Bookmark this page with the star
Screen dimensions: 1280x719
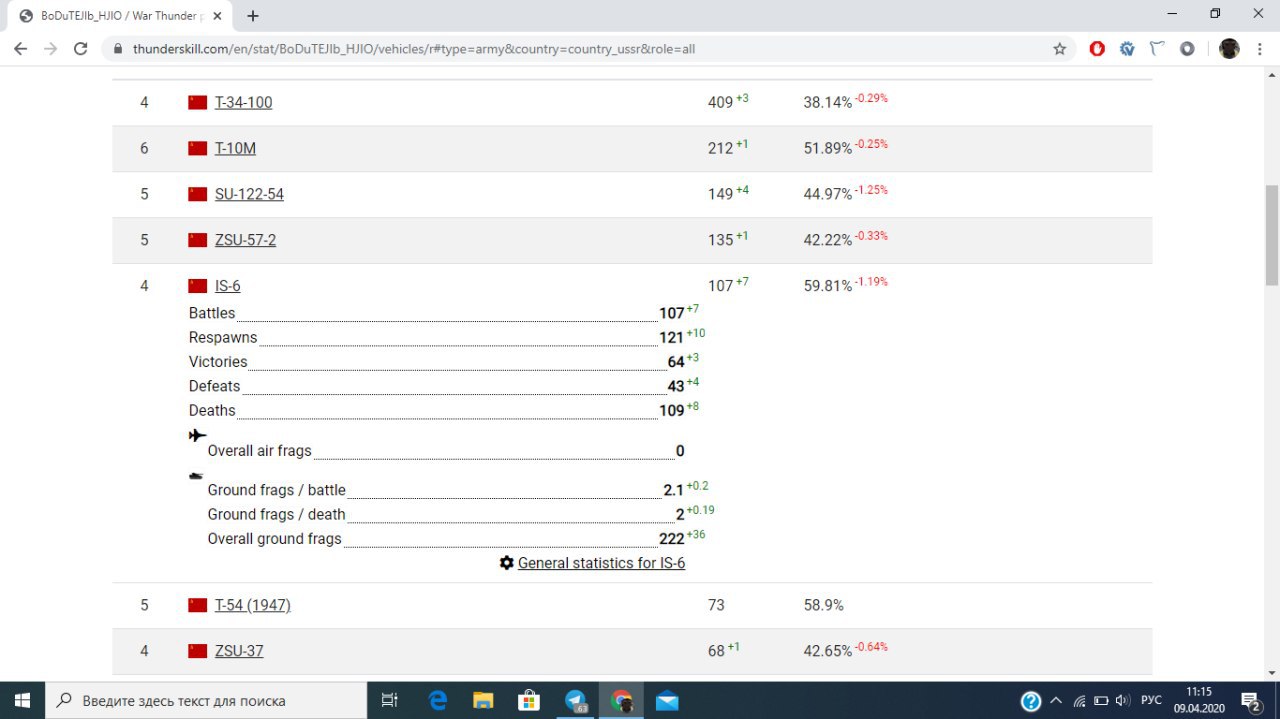1060,48
